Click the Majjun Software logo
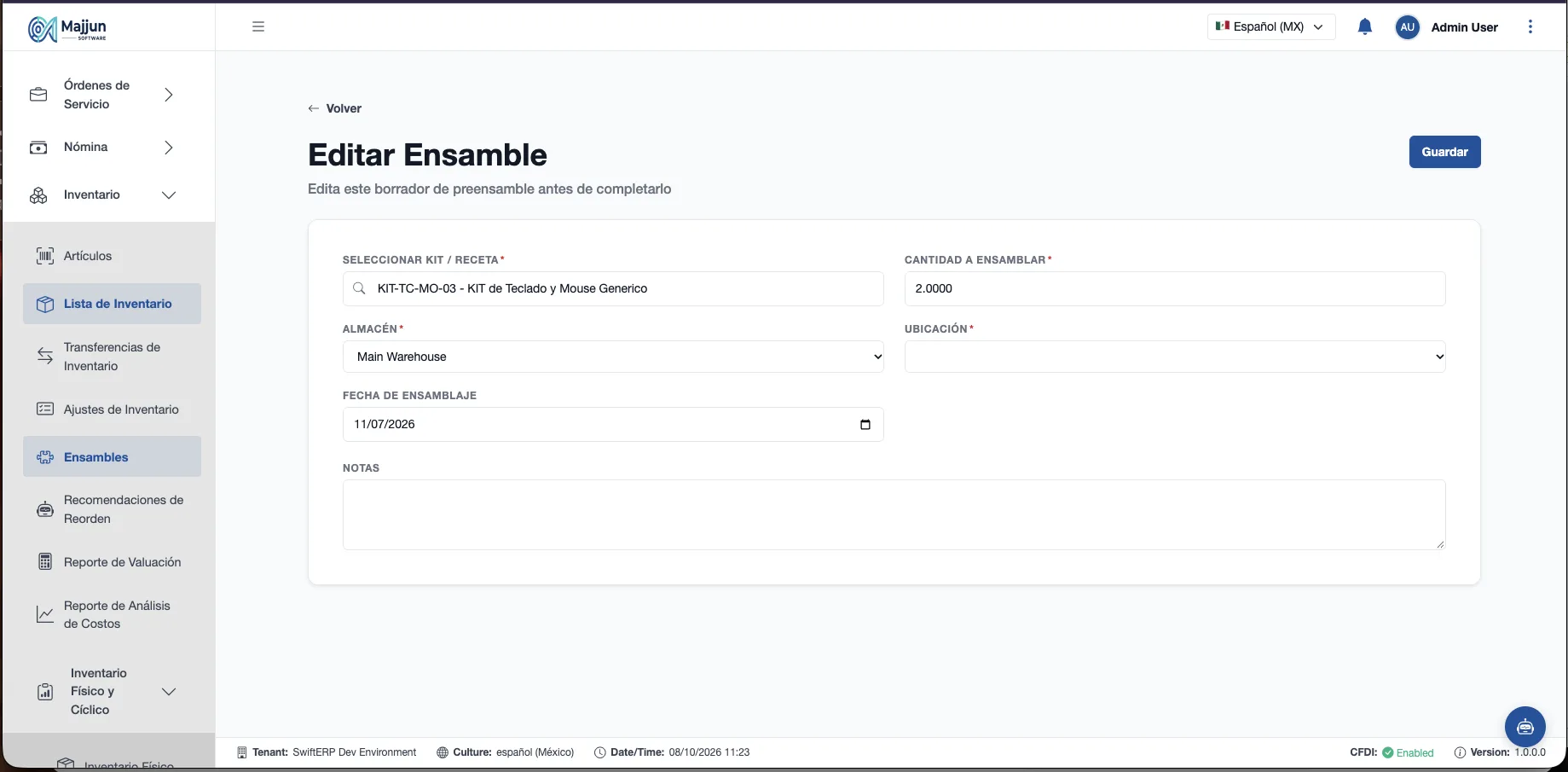 67,28
